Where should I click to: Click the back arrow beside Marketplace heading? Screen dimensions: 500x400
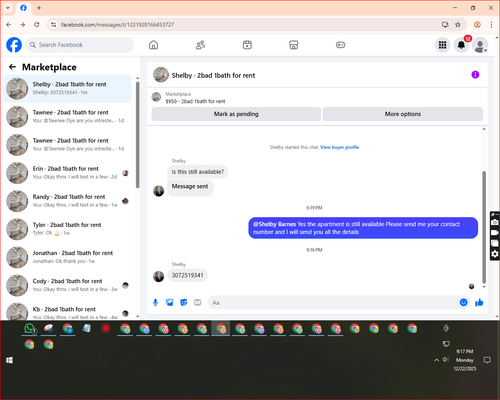(12, 67)
